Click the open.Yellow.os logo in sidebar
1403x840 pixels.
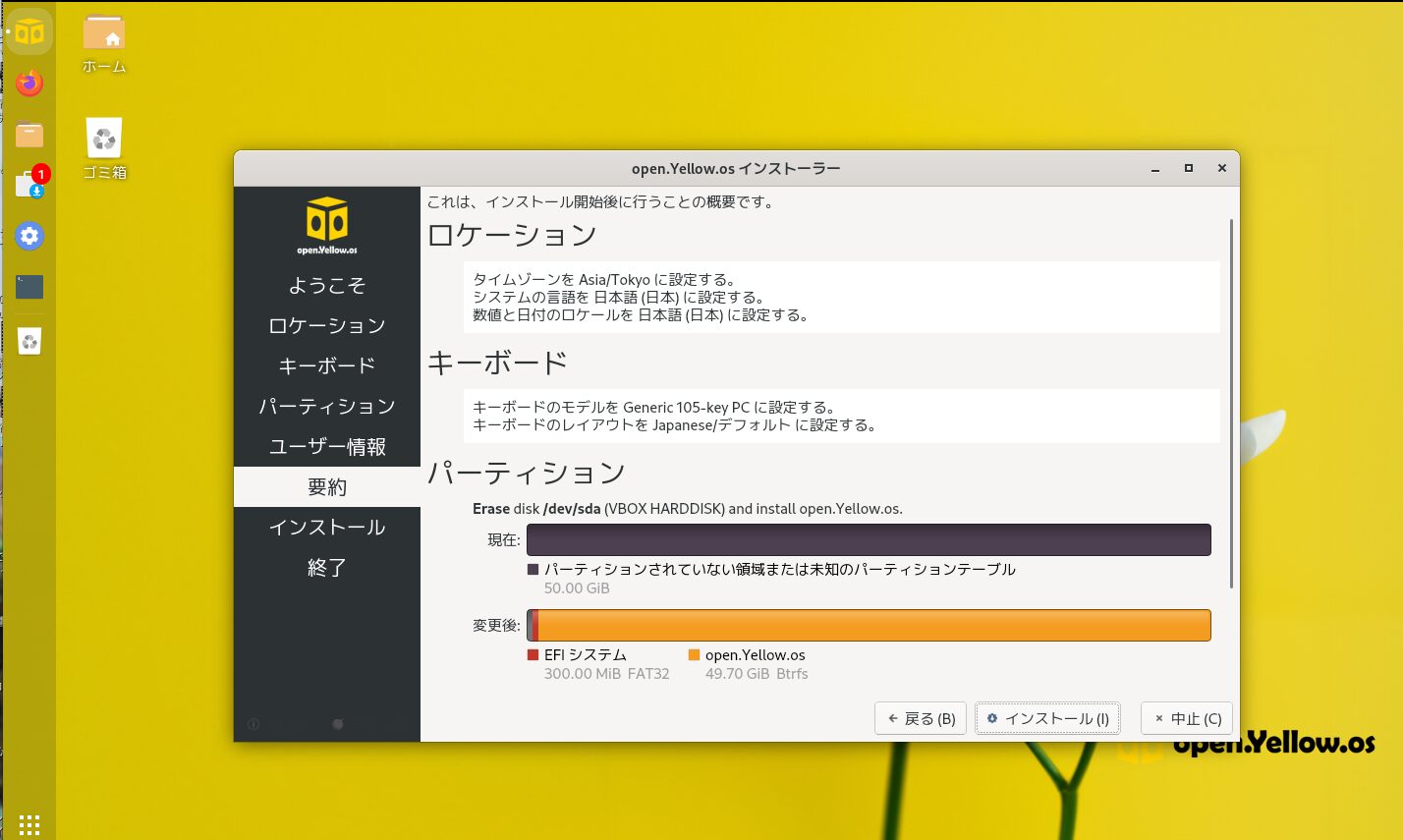[x=327, y=225]
